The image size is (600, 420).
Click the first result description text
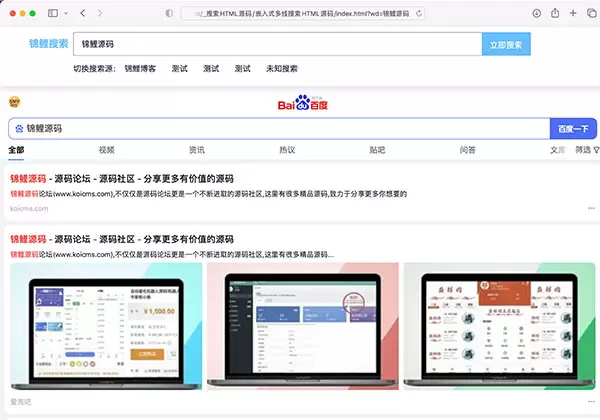pos(209,194)
